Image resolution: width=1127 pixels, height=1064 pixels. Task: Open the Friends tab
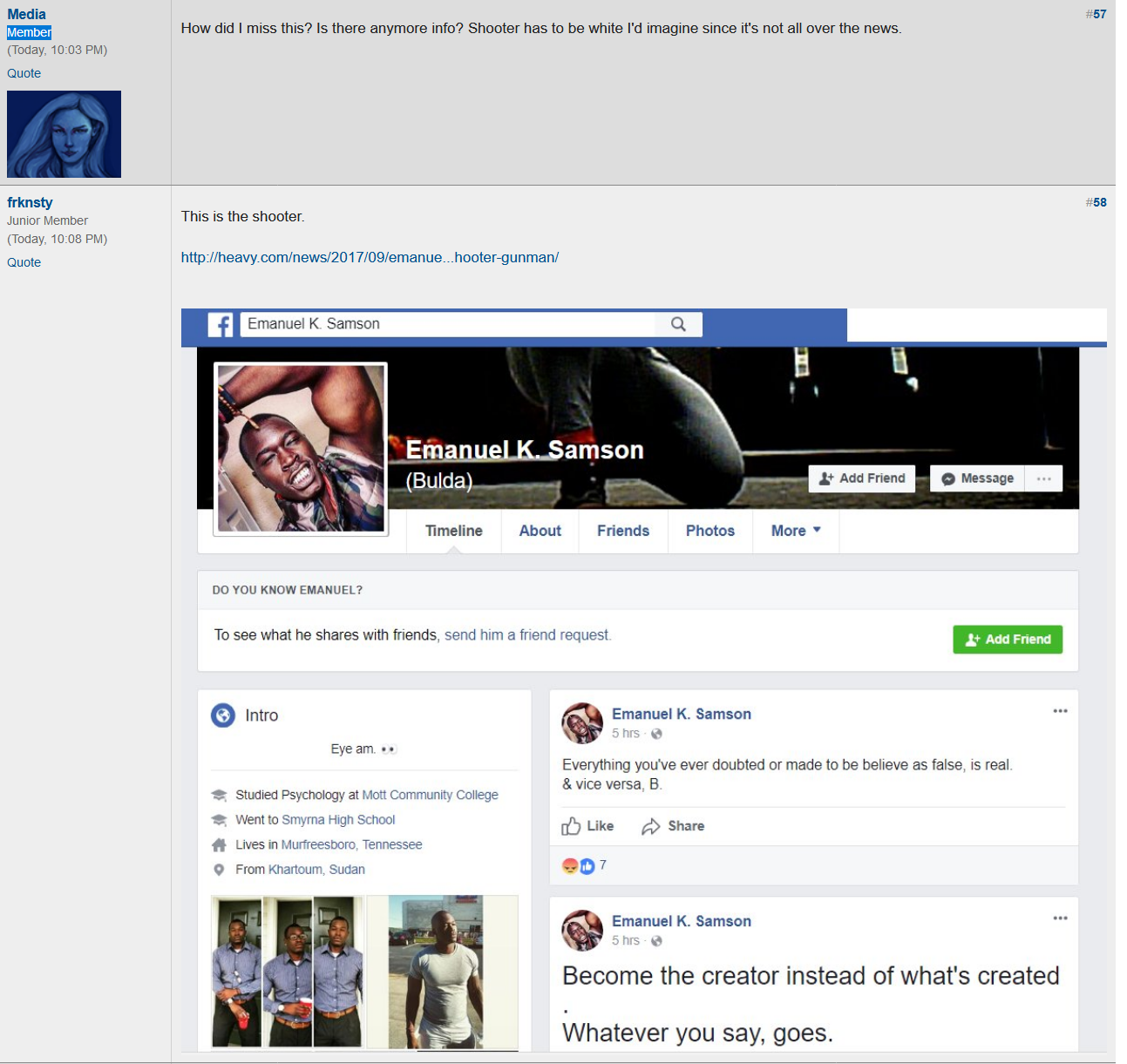(623, 531)
